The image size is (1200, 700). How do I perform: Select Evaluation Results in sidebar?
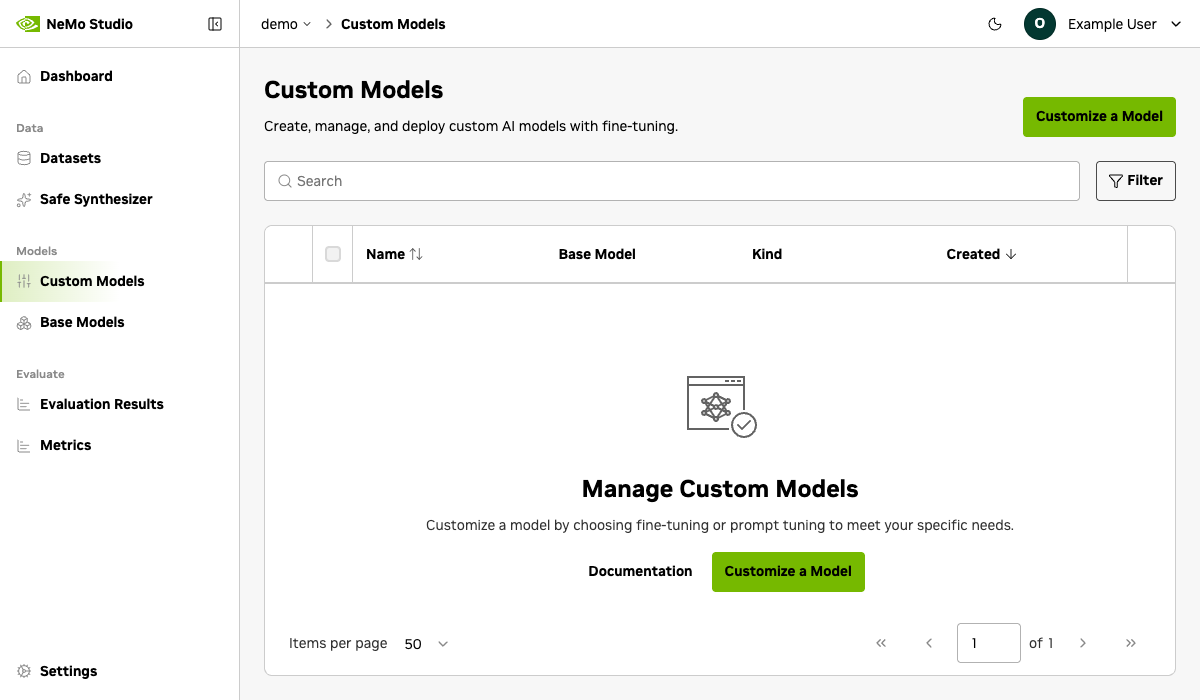click(x=102, y=404)
